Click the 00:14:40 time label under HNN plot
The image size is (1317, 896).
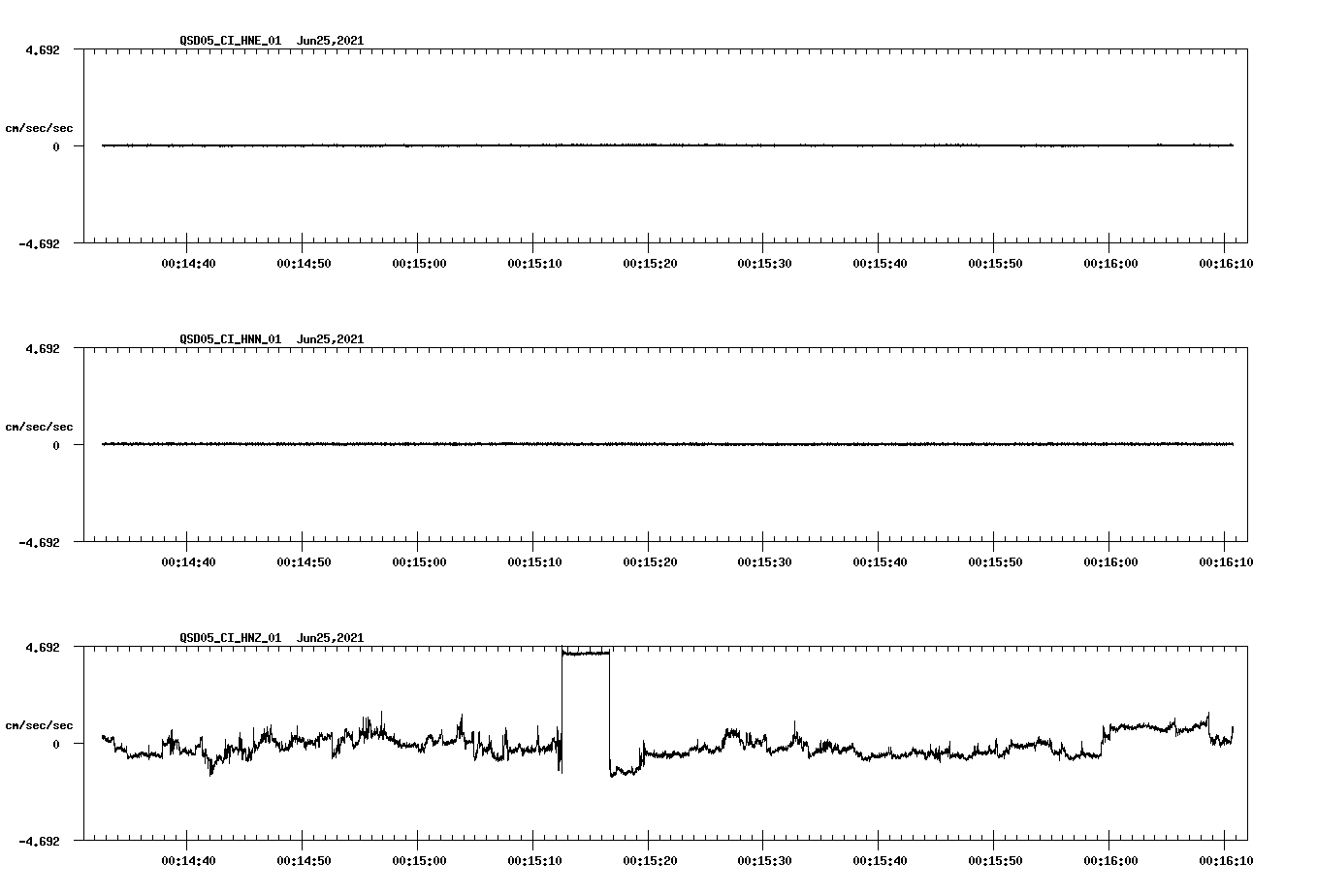click(x=188, y=561)
